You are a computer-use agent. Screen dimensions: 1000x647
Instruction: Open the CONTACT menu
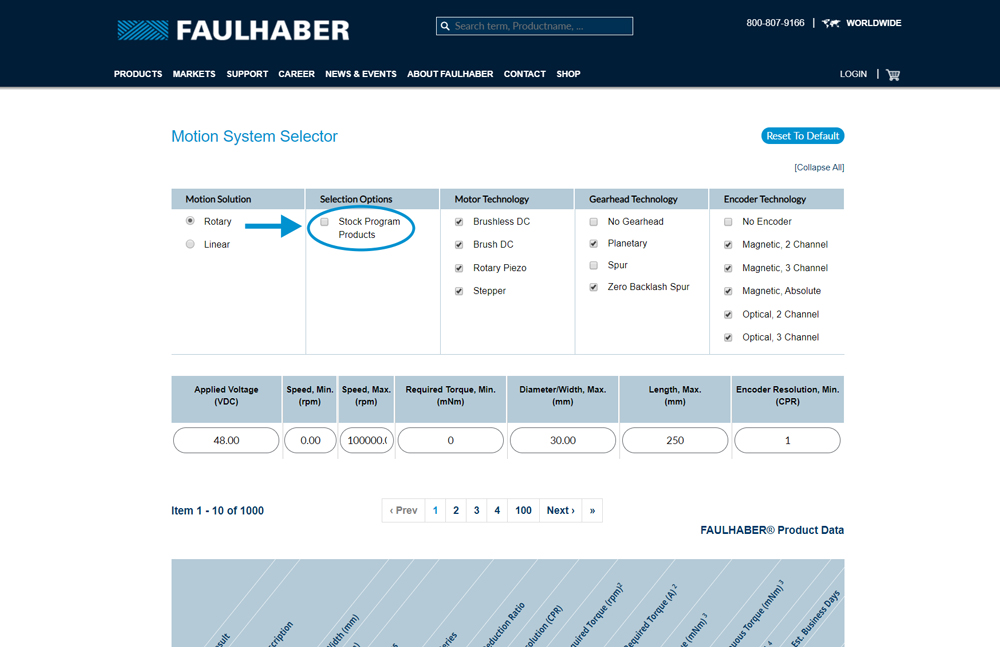click(524, 74)
